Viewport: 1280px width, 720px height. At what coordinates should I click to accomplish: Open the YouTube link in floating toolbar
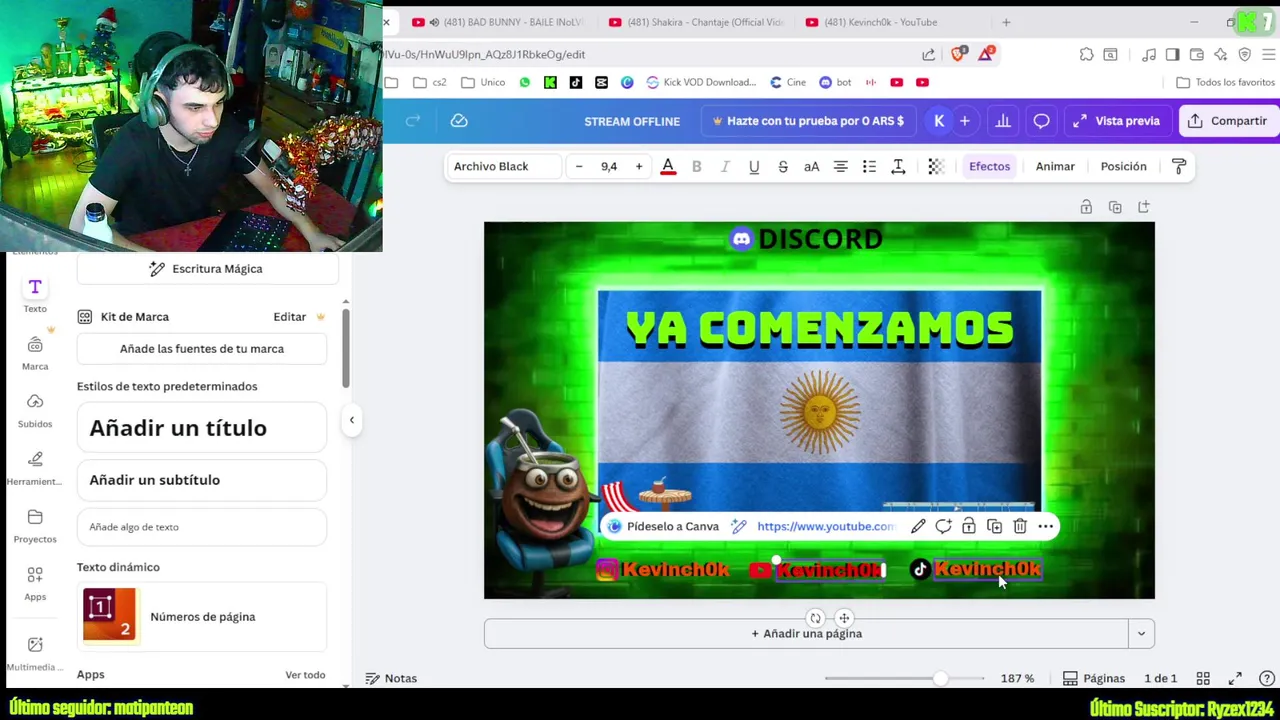825,526
